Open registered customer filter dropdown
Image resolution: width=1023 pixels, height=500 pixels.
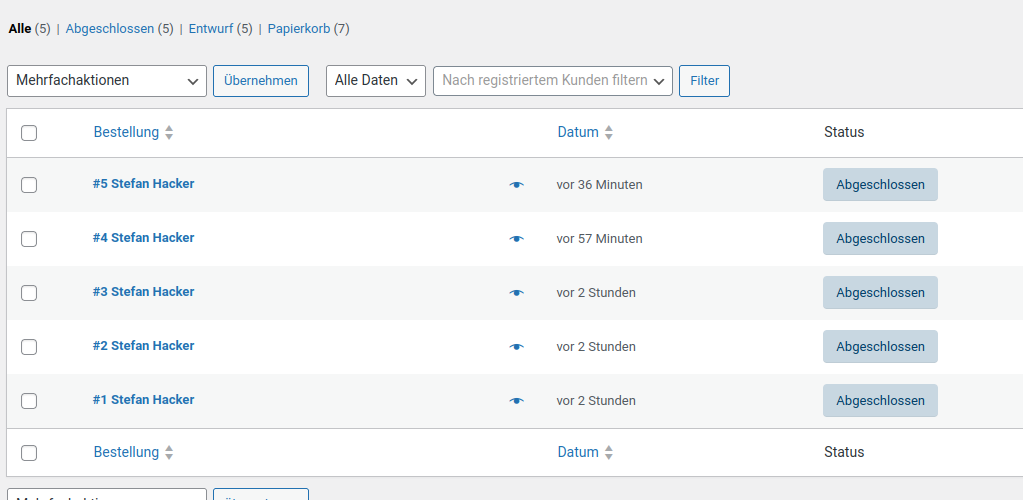pyautogui.click(x=552, y=81)
